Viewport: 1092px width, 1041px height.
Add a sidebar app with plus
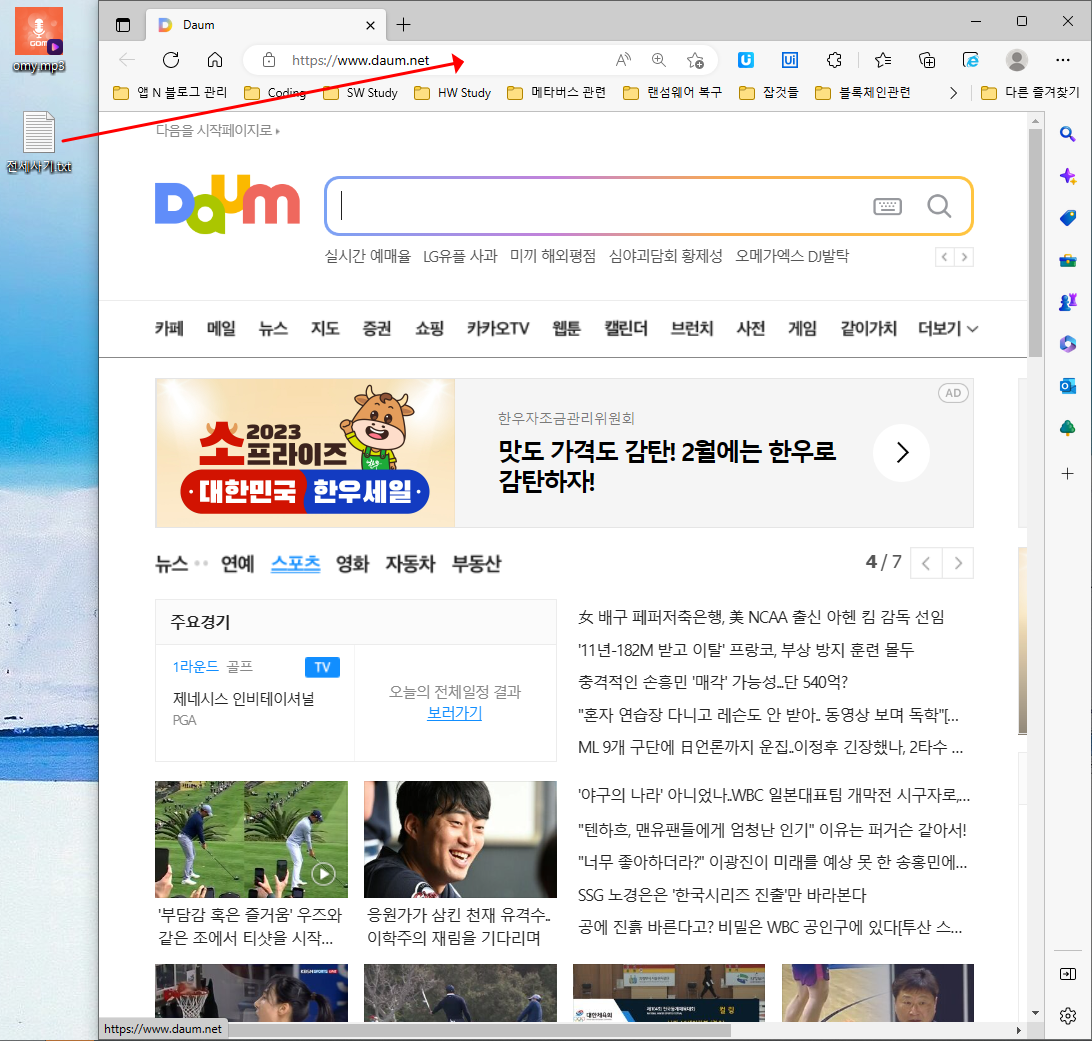point(1068,473)
